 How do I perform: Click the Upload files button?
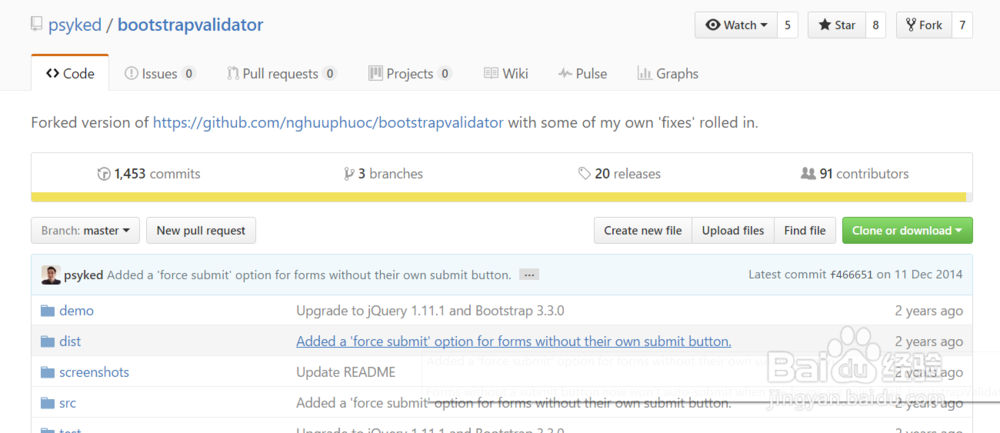[733, 230]
